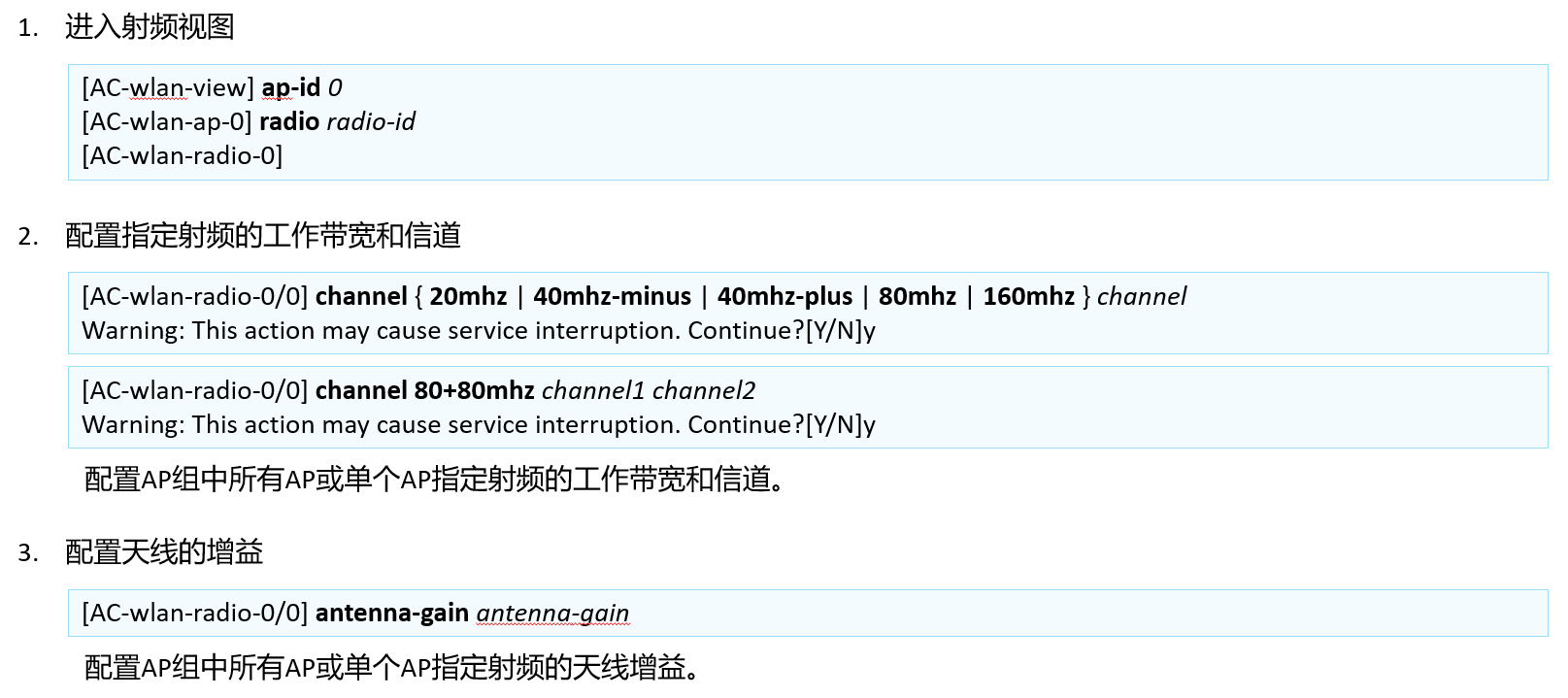
Task: Click the 80+80mhz keyword
Action: (474, 391)
